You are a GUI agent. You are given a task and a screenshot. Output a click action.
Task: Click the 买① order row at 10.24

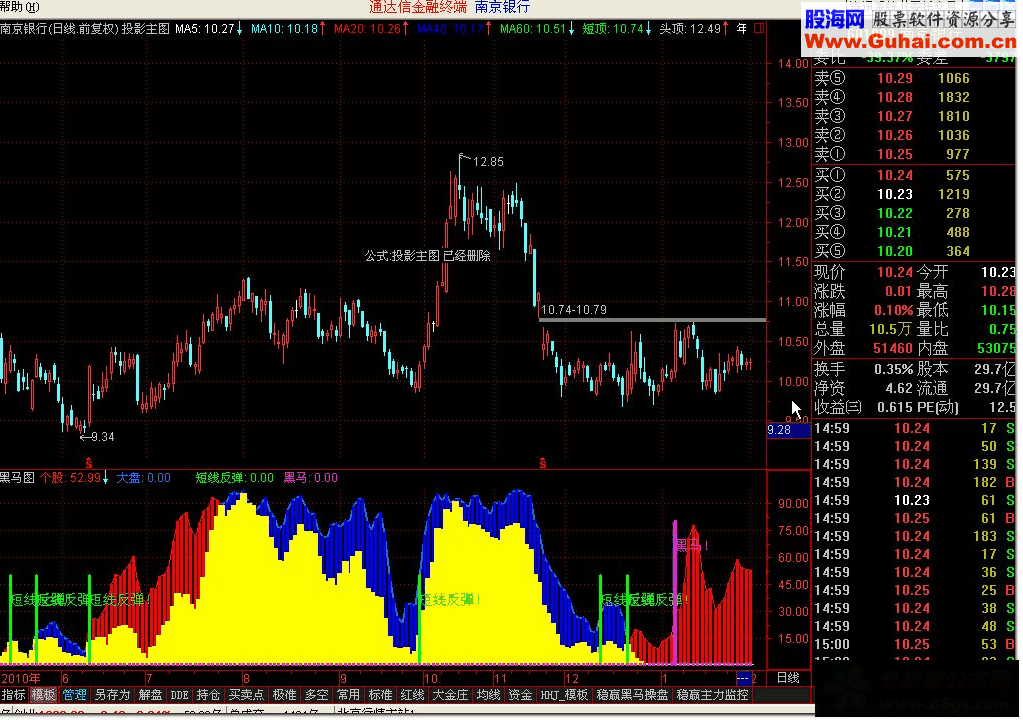coord(915,175)
